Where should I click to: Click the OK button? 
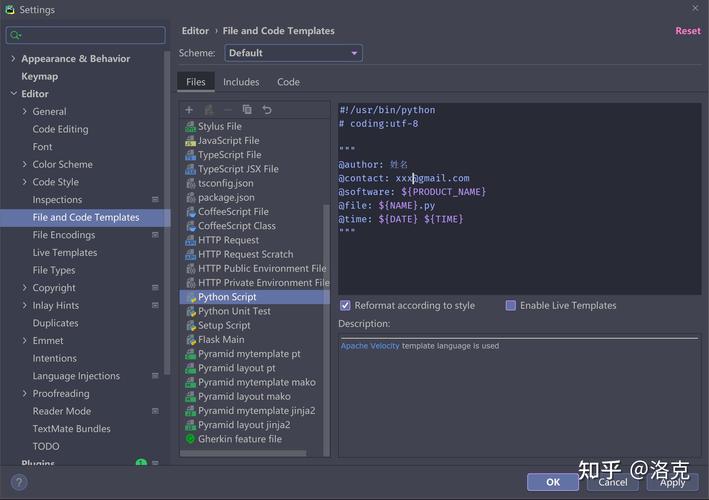point(553,482)
